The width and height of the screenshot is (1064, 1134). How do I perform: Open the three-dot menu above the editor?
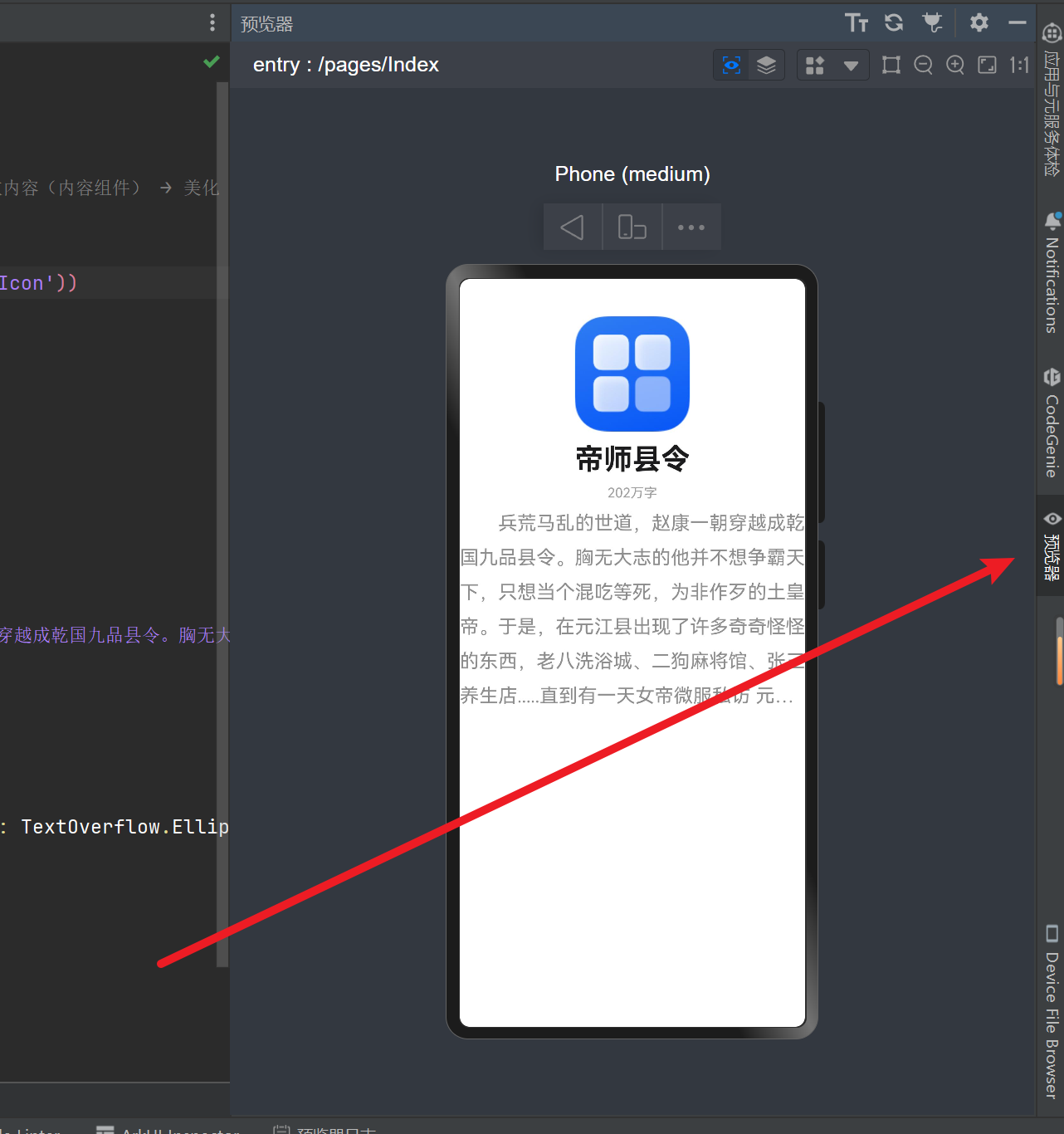click(212, 22)
